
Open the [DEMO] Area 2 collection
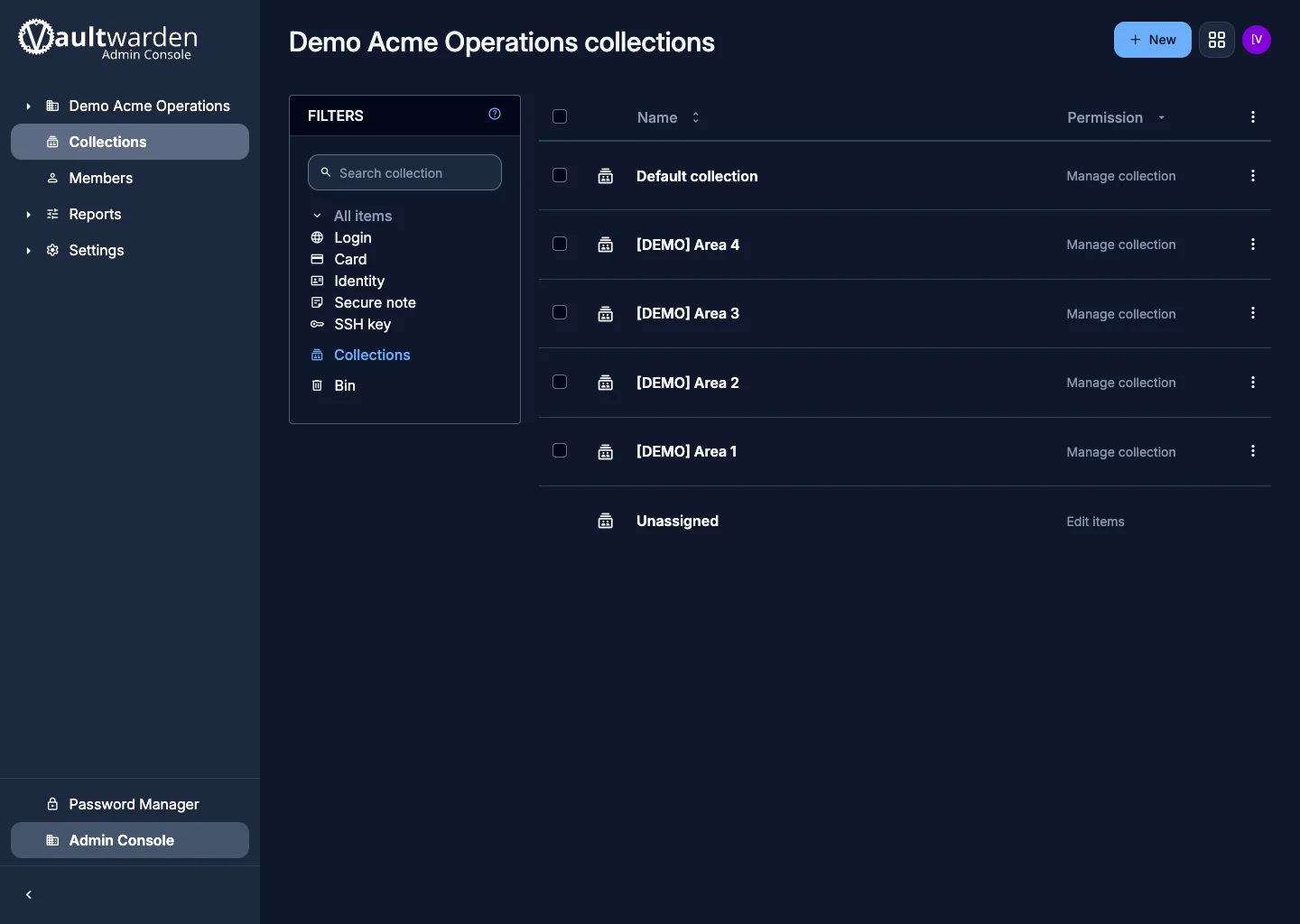(x=688, y=383)
